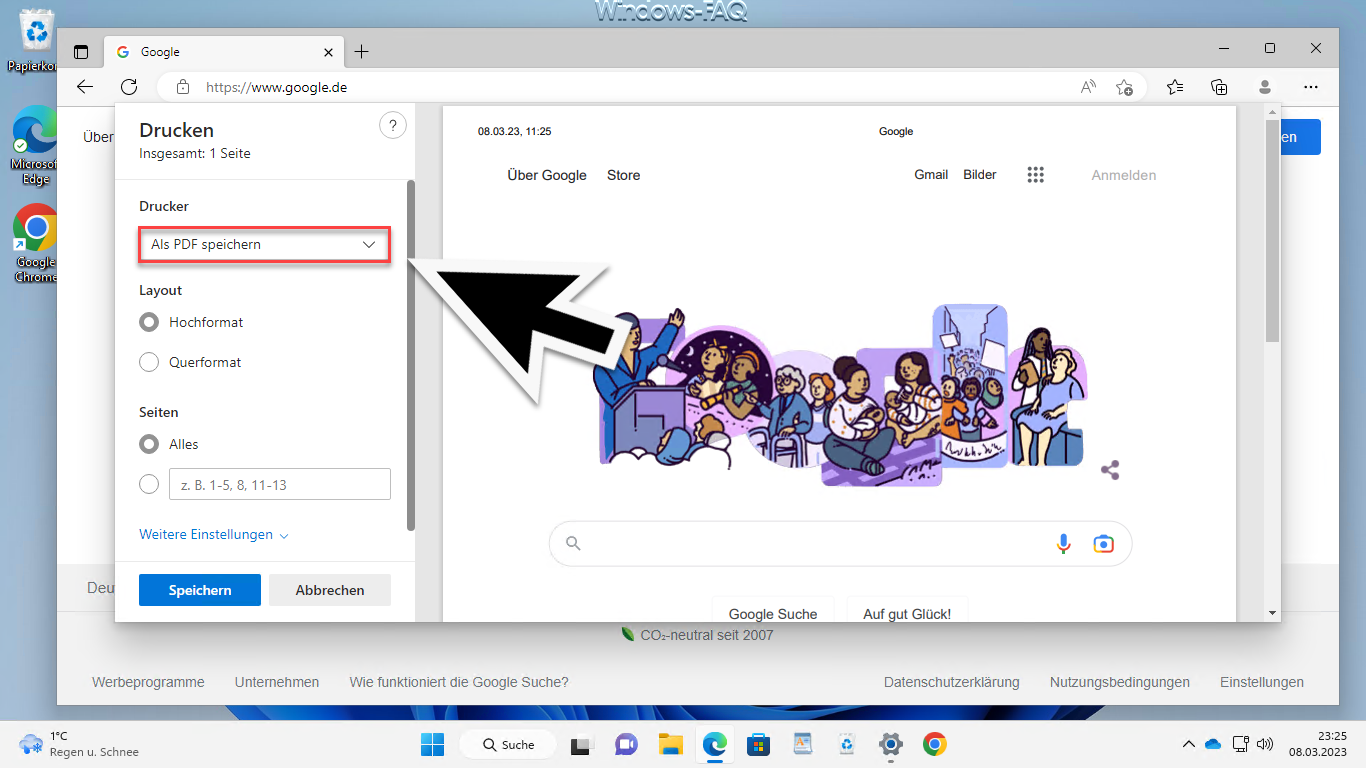This screenshot has height=768, width=1366.
Task: Close the Google tab
Action: pos(329,52)
